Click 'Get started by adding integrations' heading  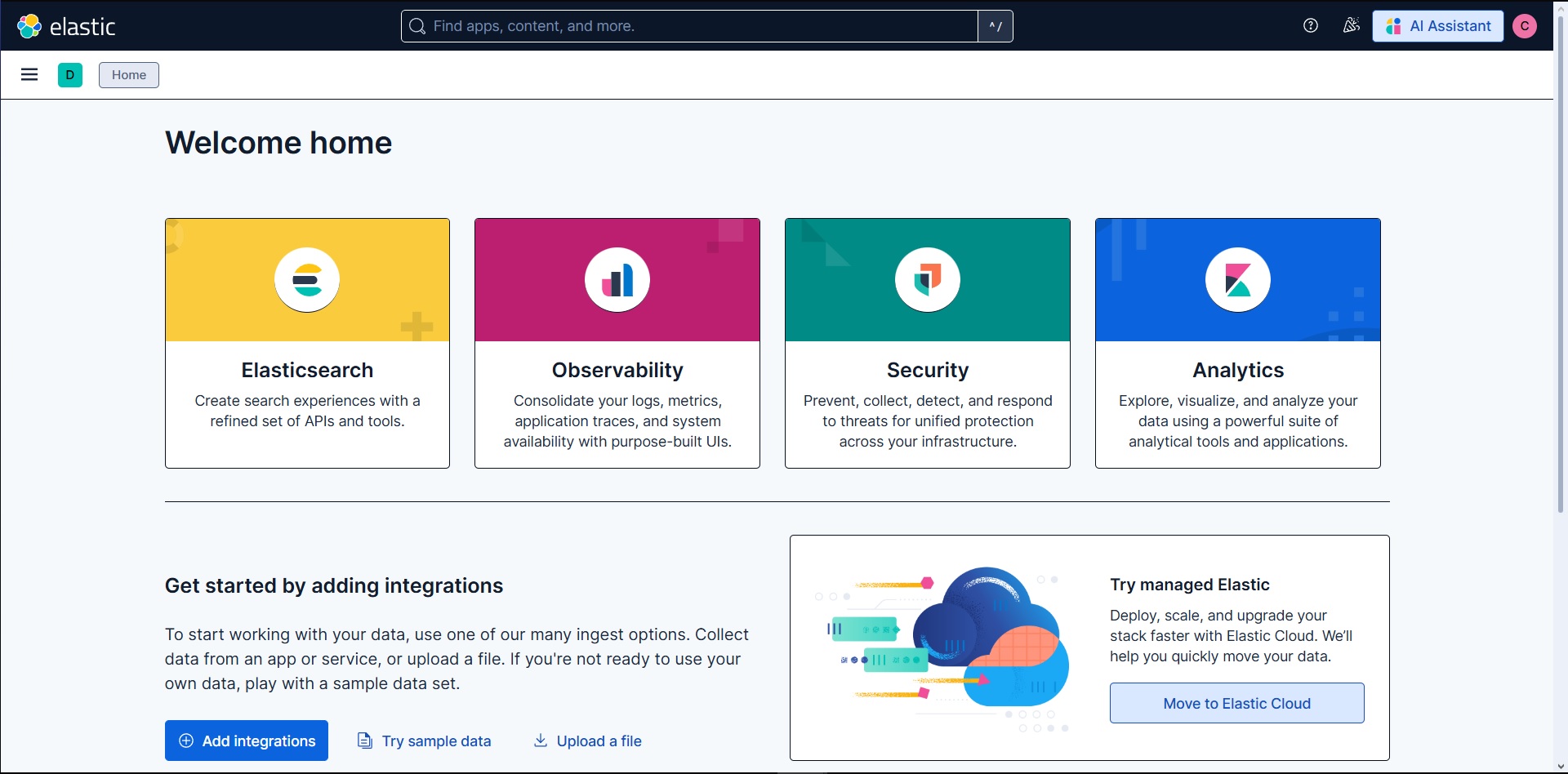click(334, 585)
